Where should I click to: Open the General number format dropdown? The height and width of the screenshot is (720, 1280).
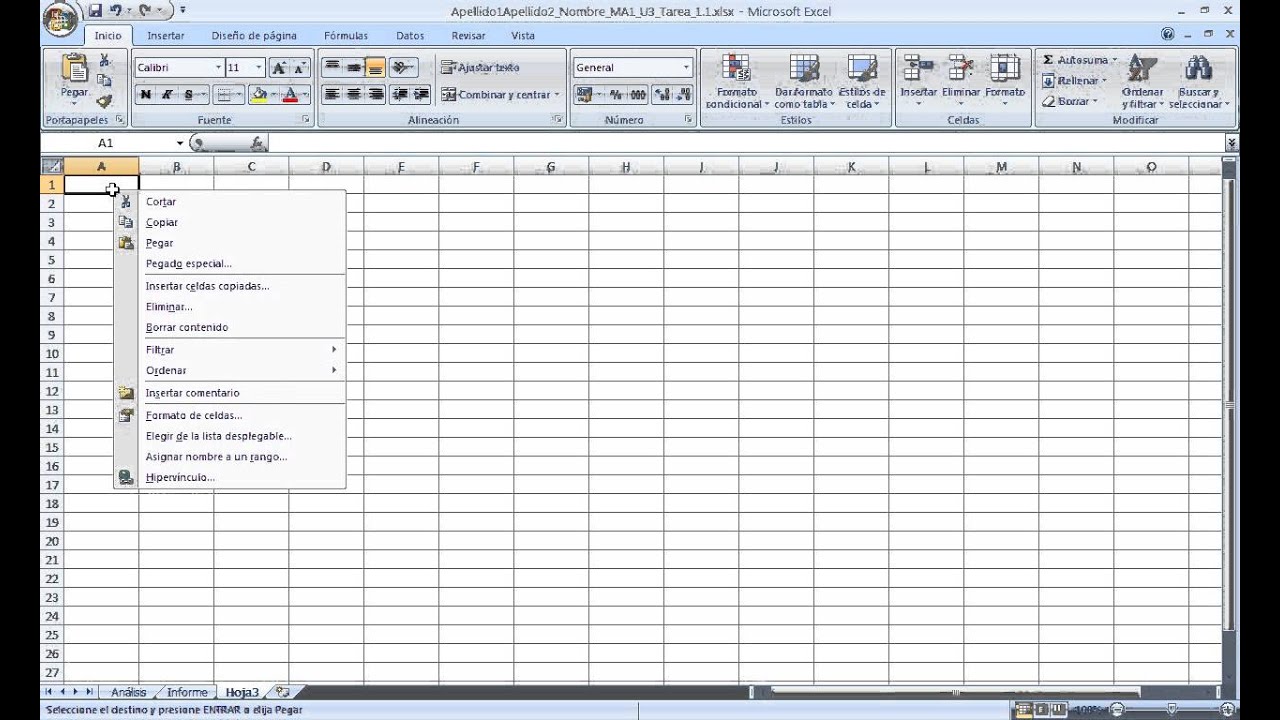[x=686, y=67]
